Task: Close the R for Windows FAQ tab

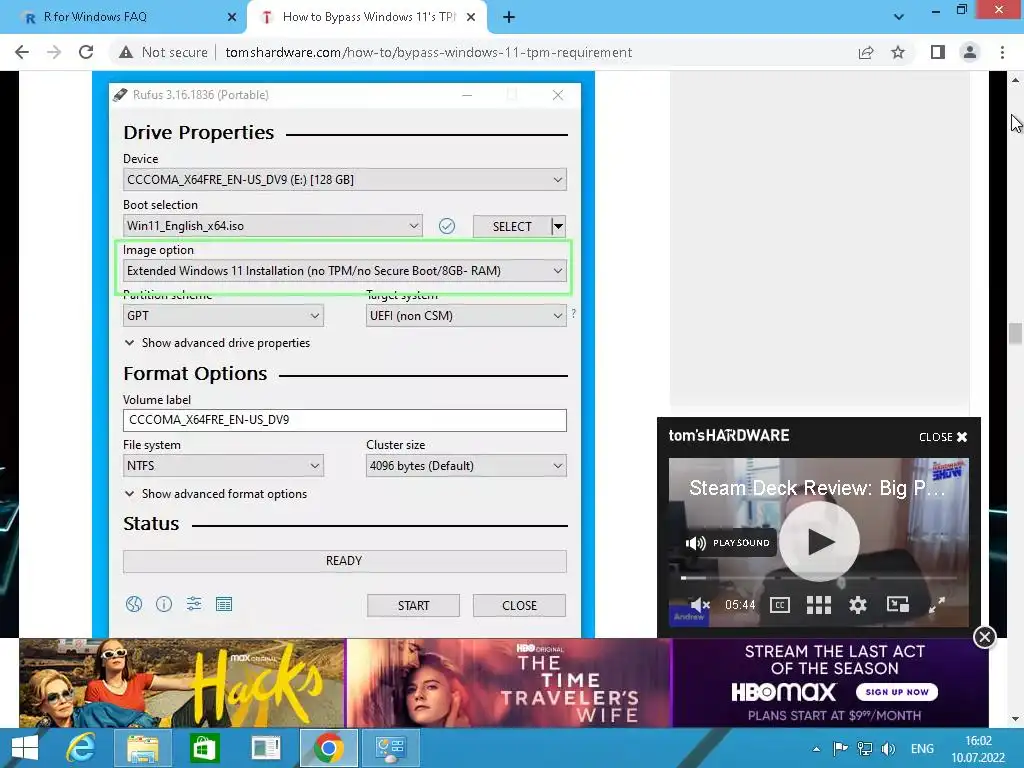Action: click(x=232, y=17)
